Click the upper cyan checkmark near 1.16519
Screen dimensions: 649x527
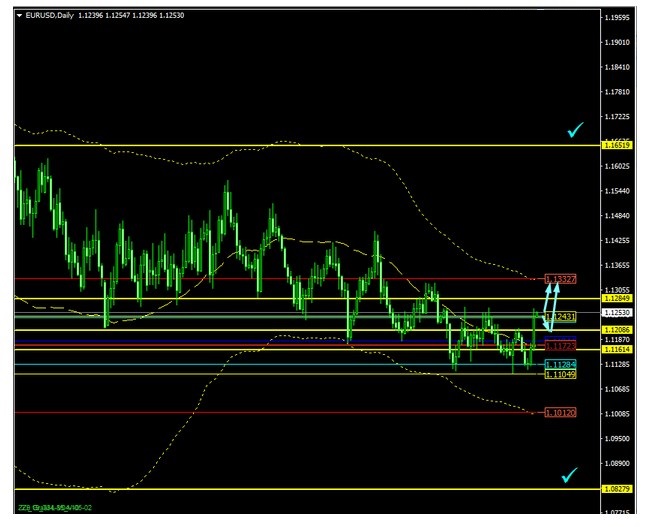coord(575,131)
